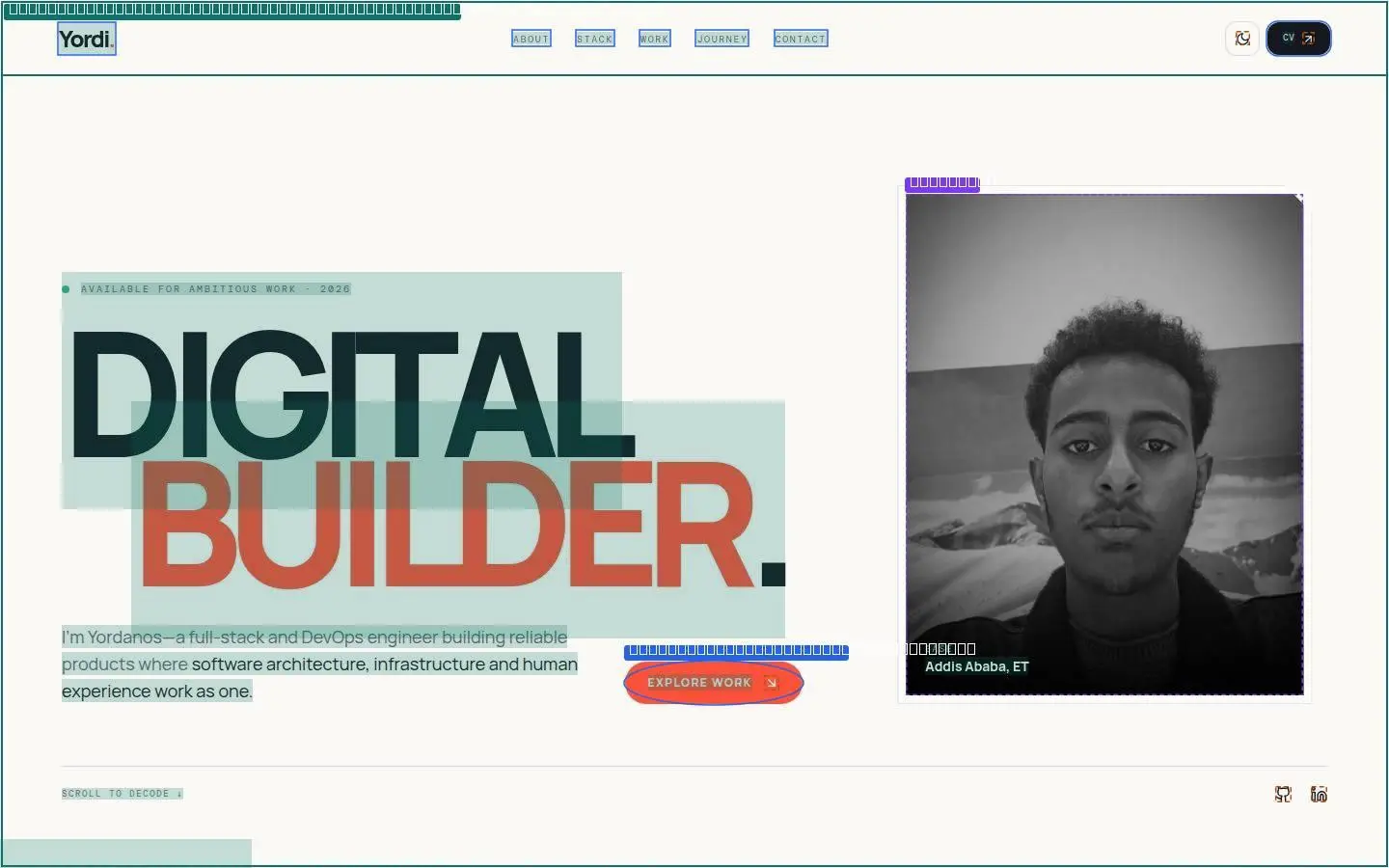
Task: Jump to the Journey section
Action: coord(722,39)
